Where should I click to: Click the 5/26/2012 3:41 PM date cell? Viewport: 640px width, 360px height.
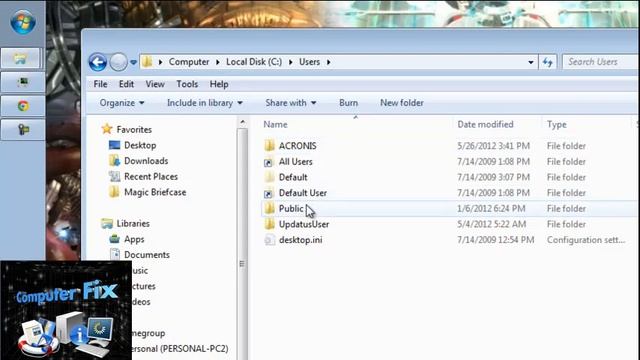point(493,146)
